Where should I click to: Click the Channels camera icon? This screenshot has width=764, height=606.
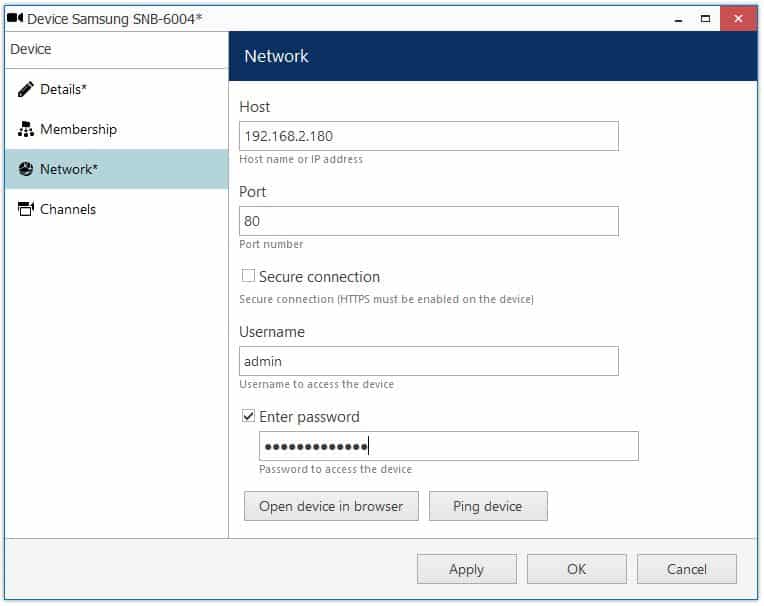coord(26,209)
